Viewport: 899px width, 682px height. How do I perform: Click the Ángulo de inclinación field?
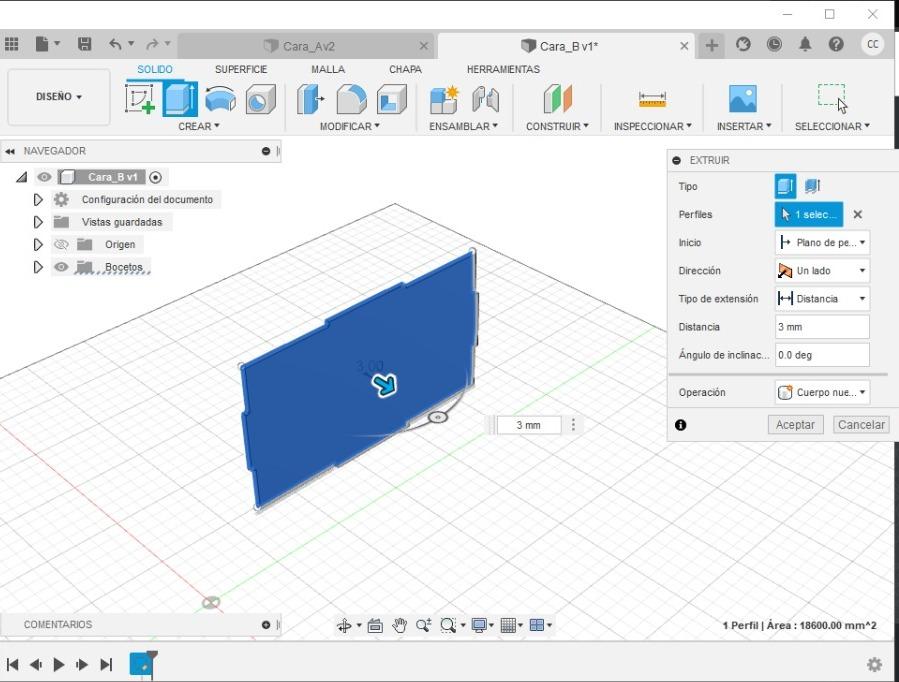822,355
